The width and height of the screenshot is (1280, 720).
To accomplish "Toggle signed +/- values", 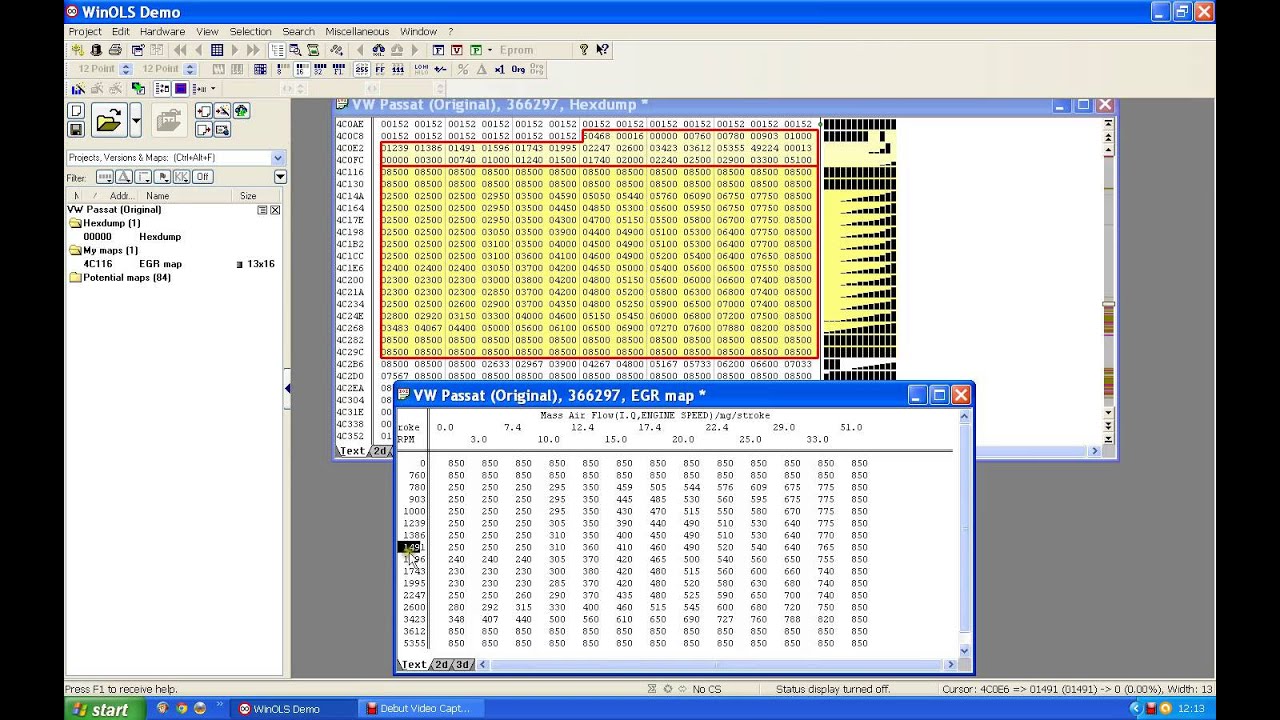I will pos(440,69).
